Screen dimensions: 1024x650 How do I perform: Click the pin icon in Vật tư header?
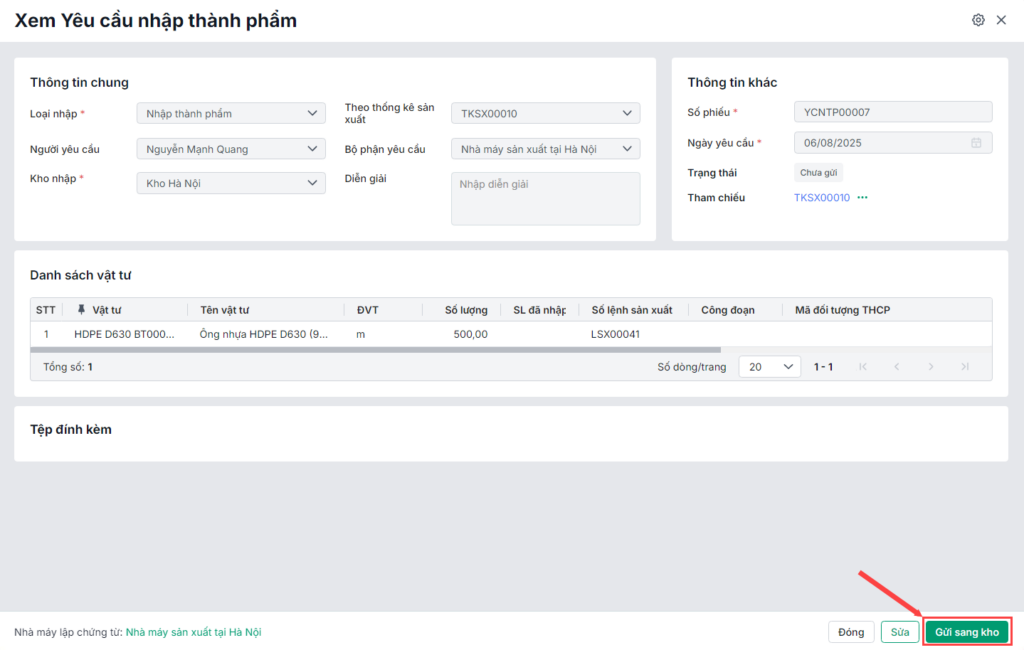click(x=82, y=310)
